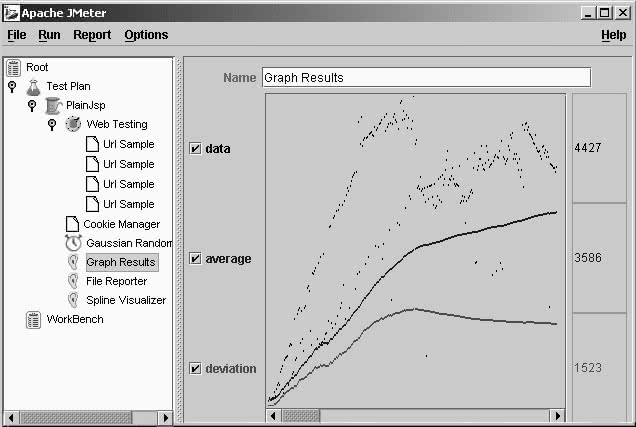Viewport: 636px width, 427px height.
Task: Select the Test Plan tree item
Action: click(69, 86)
